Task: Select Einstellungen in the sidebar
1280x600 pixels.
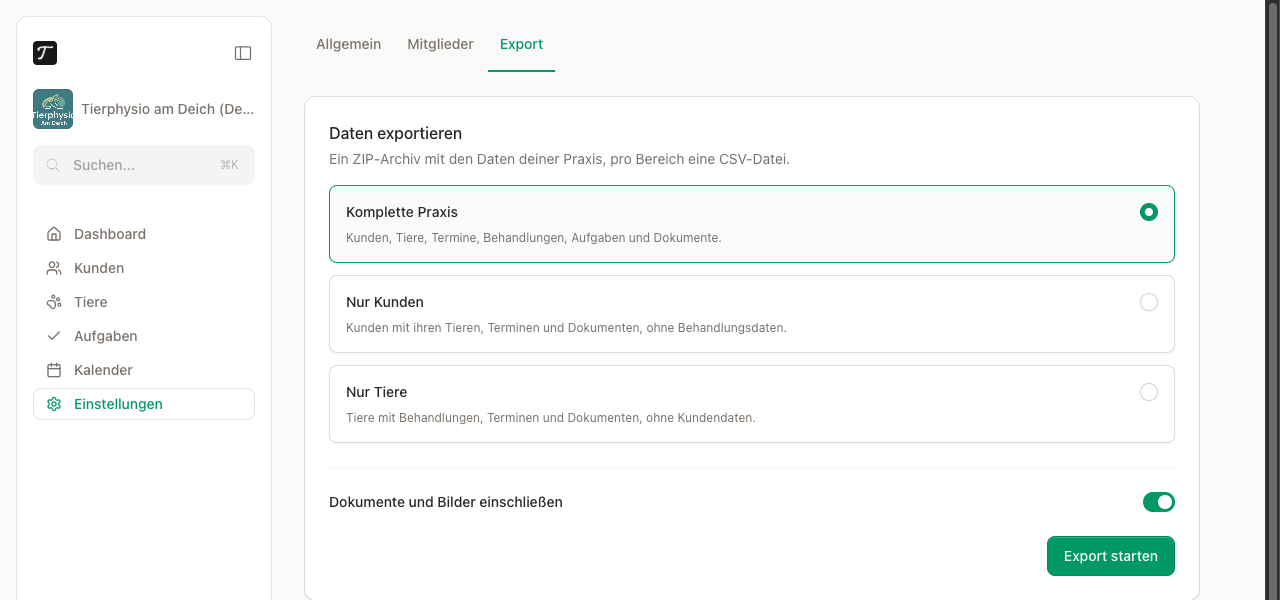Action: [x=144, y=404]
